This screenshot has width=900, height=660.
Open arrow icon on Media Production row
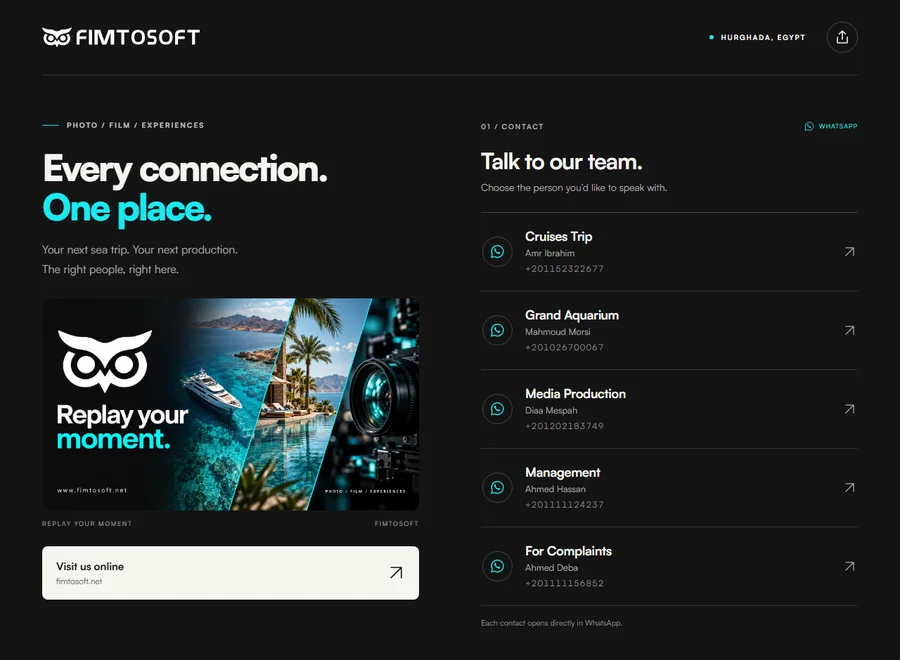849,409
